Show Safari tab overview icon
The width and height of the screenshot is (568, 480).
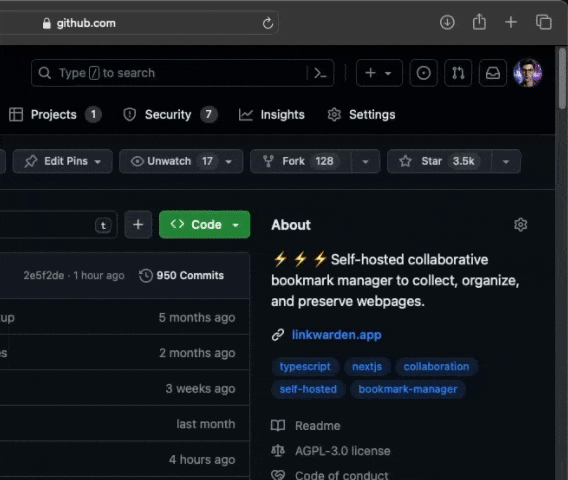[544, 22]
